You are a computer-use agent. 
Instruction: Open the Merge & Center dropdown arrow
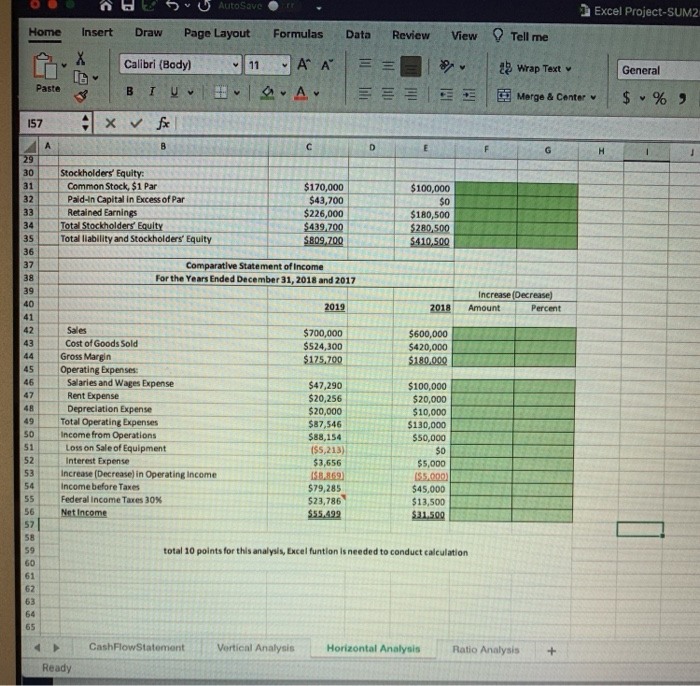(x=593, y=98)
